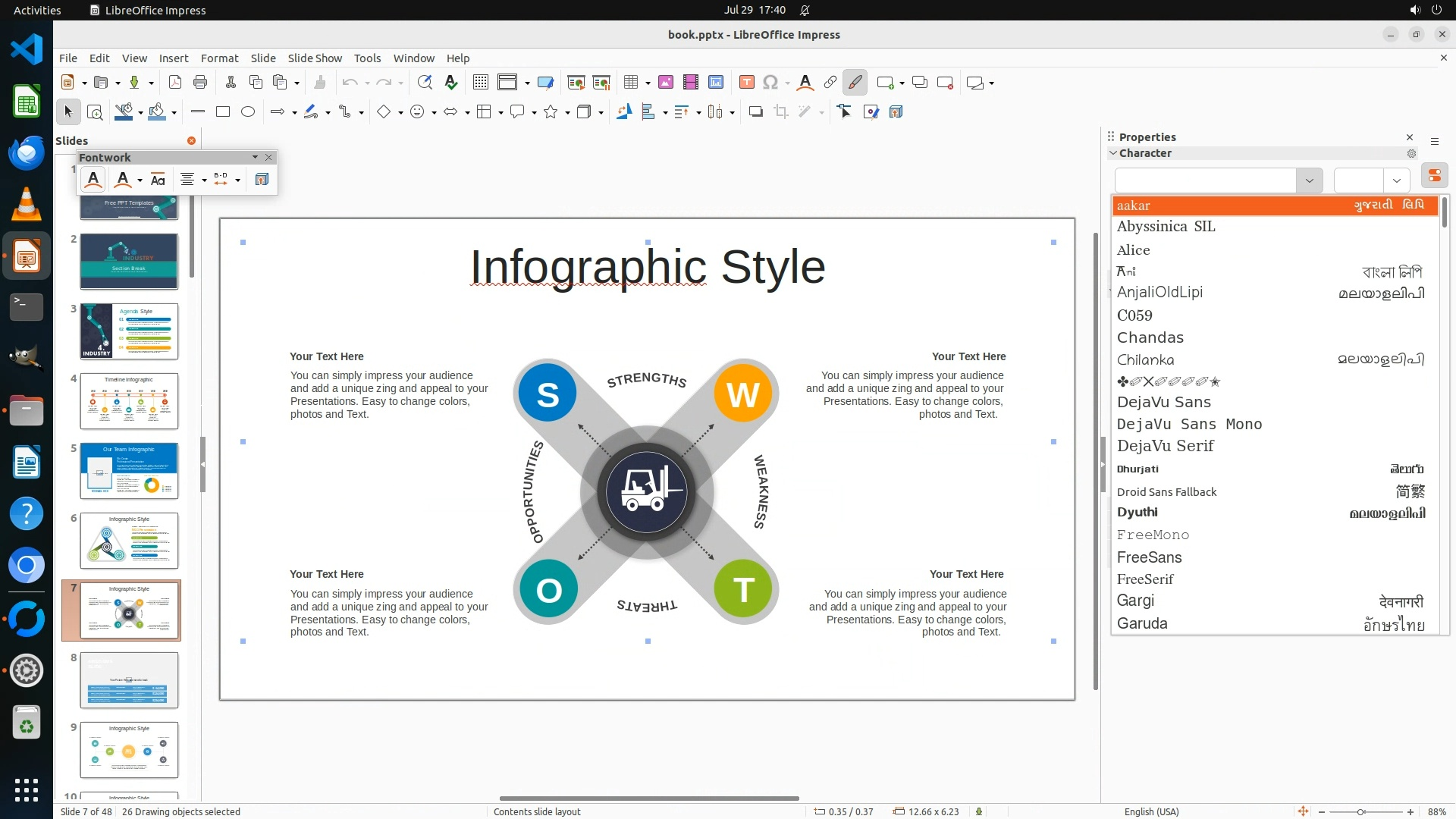Select slide 5 thumbnail in Slides panel
Viewport: 1456px width, 819px height.
click(x=129, y=471)
